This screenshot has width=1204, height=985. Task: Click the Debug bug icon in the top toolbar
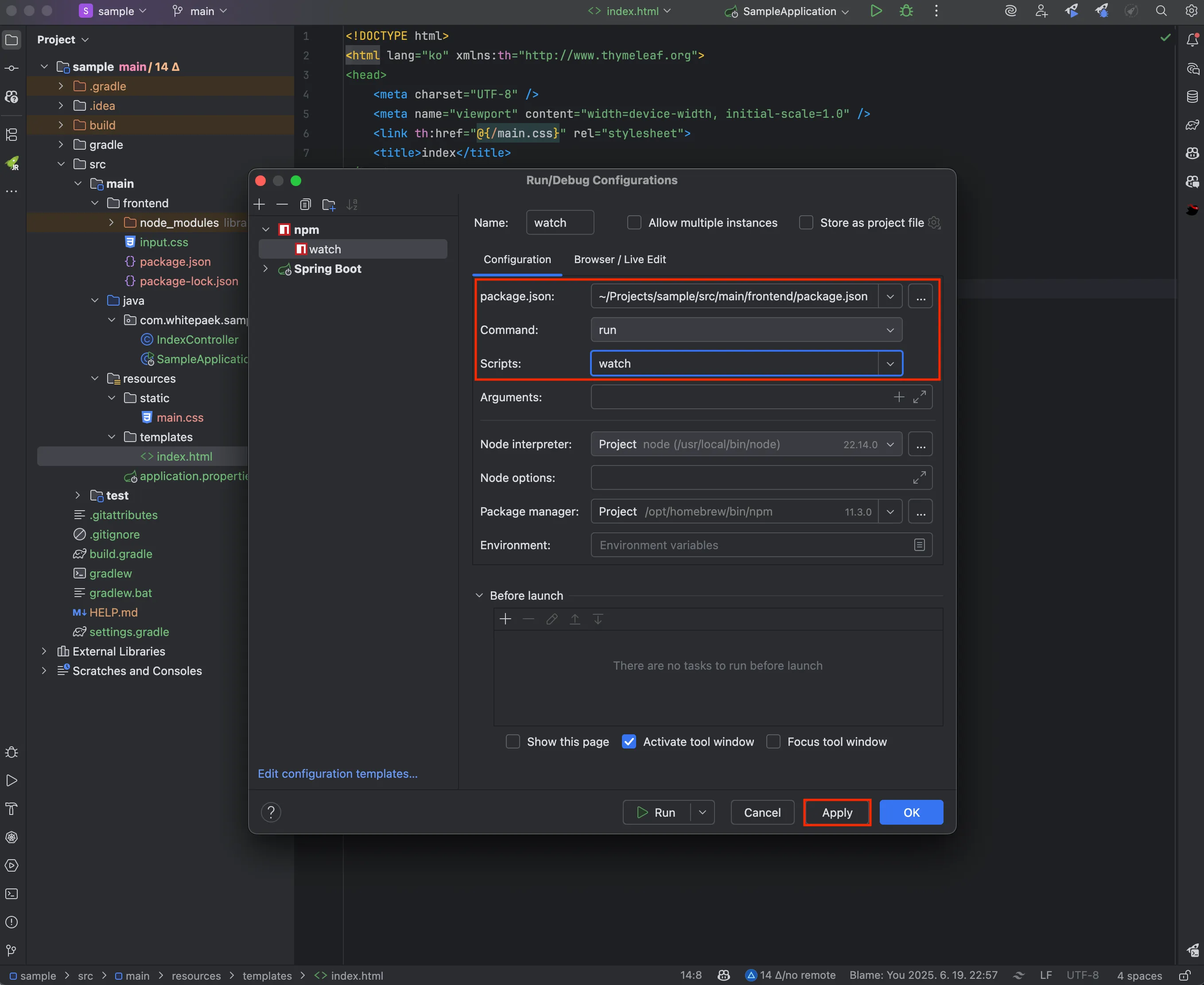click(906, 11)
